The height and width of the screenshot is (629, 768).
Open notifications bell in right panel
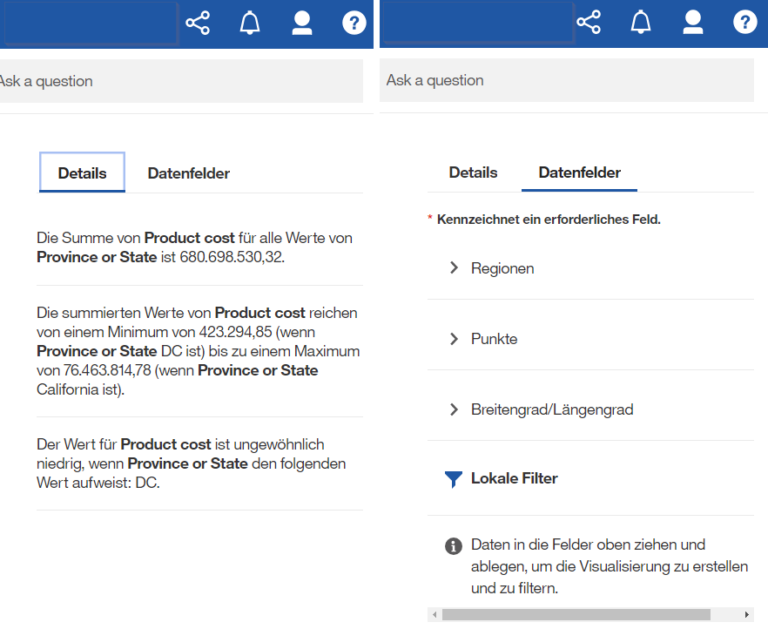641,22
